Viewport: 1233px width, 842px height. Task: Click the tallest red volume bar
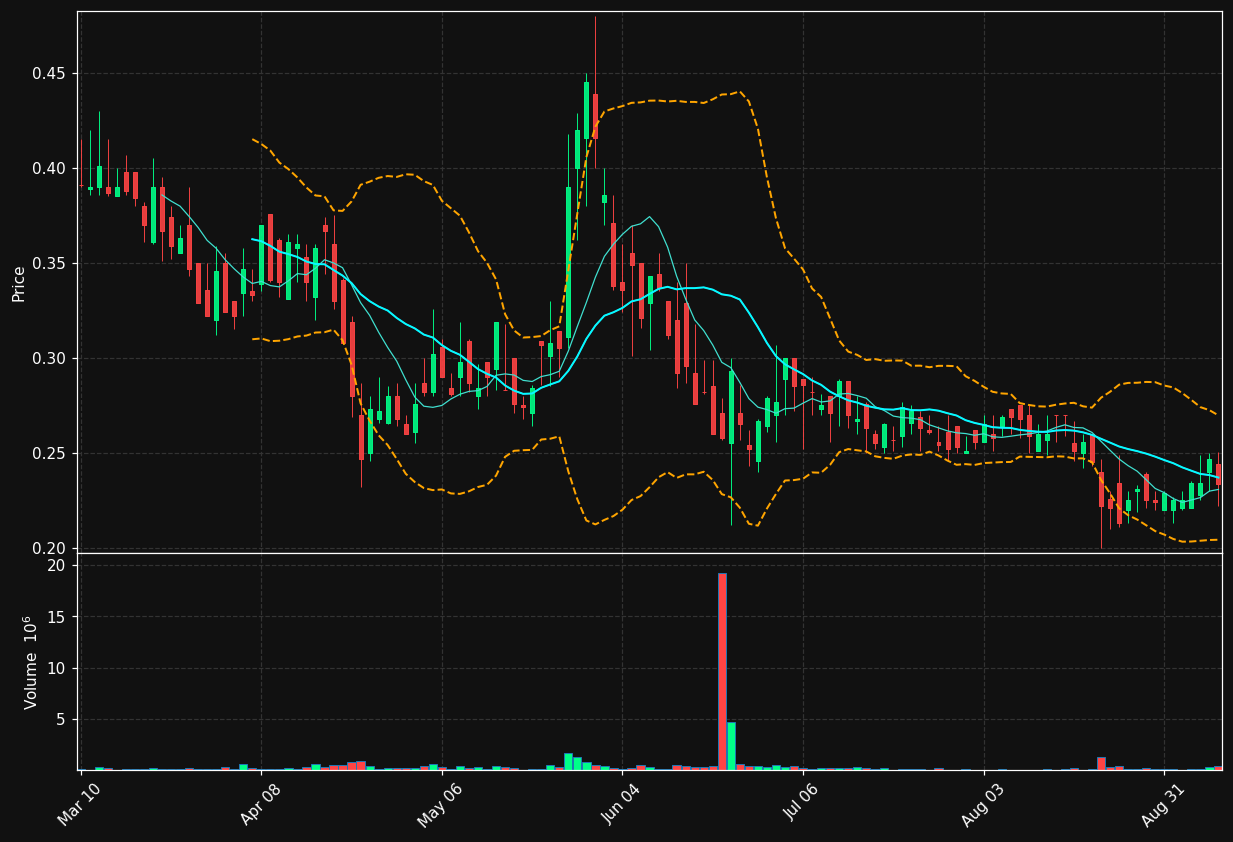click(722, 671)
